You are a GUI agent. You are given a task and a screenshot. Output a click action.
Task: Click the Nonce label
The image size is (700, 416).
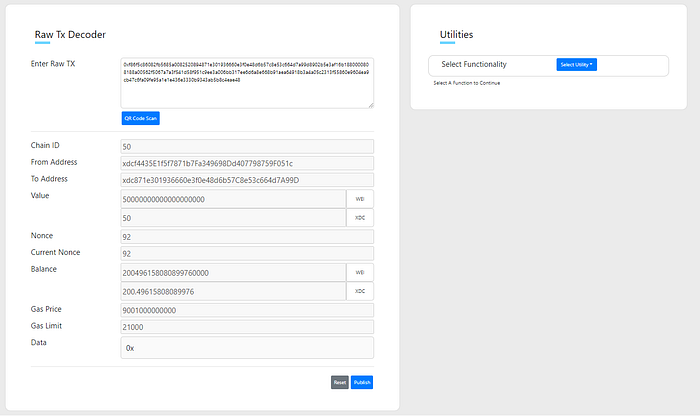coord(42,236)
